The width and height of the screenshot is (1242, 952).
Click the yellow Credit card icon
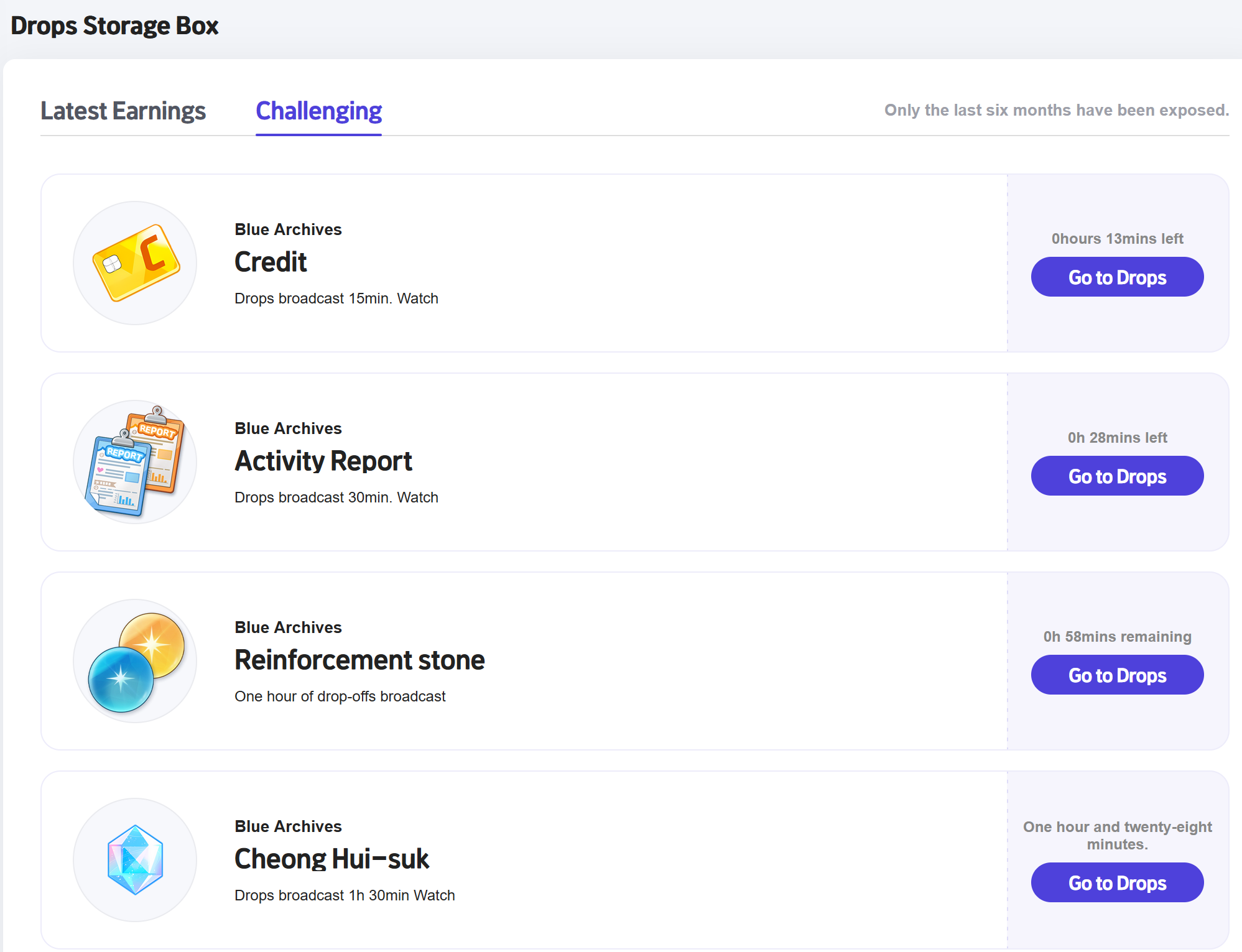(x=135, y=263)
